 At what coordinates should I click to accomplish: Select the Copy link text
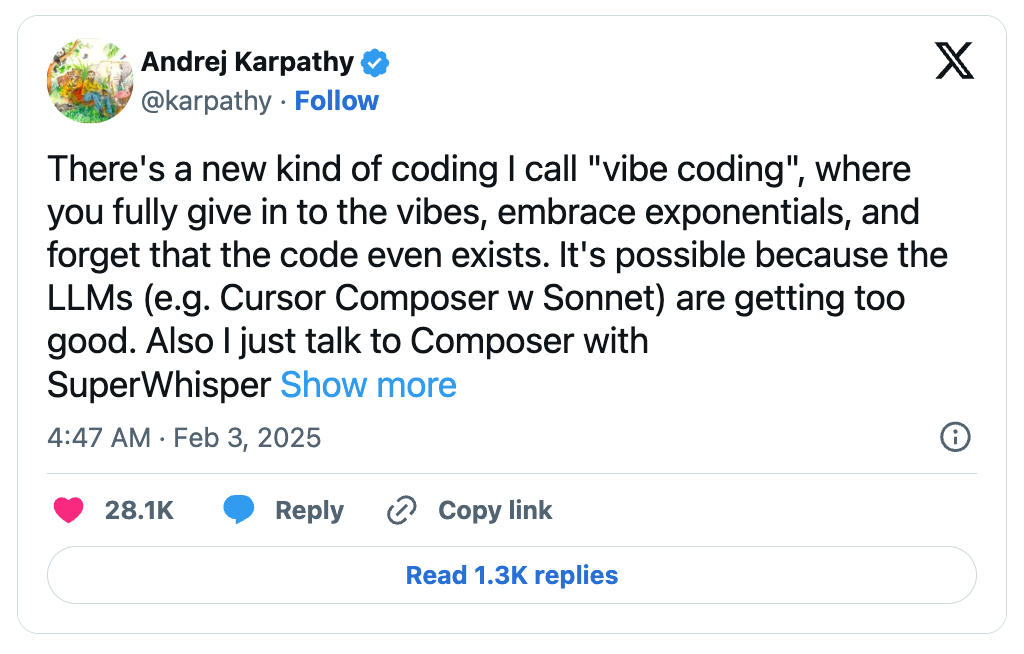pos(495,511)
